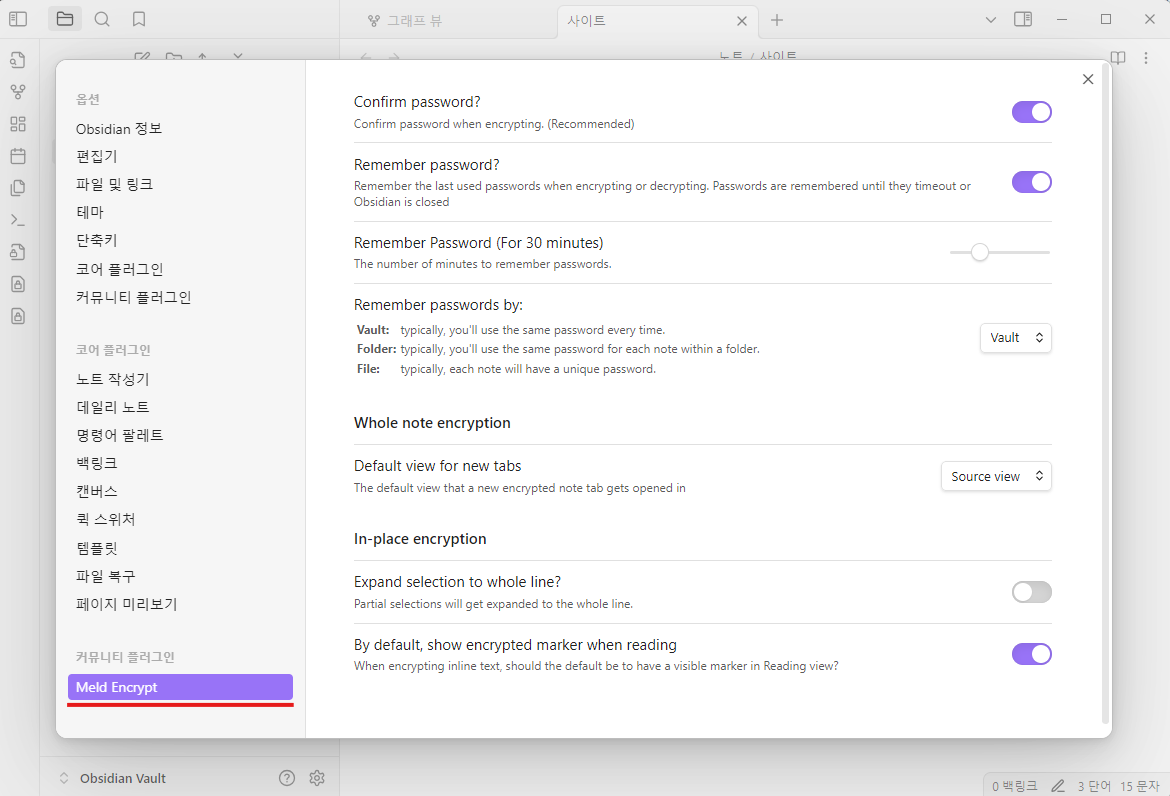Add a new tab with plus icon
Image resolution: width=1170 pixels, height=796 pixels.
point(777,20)
